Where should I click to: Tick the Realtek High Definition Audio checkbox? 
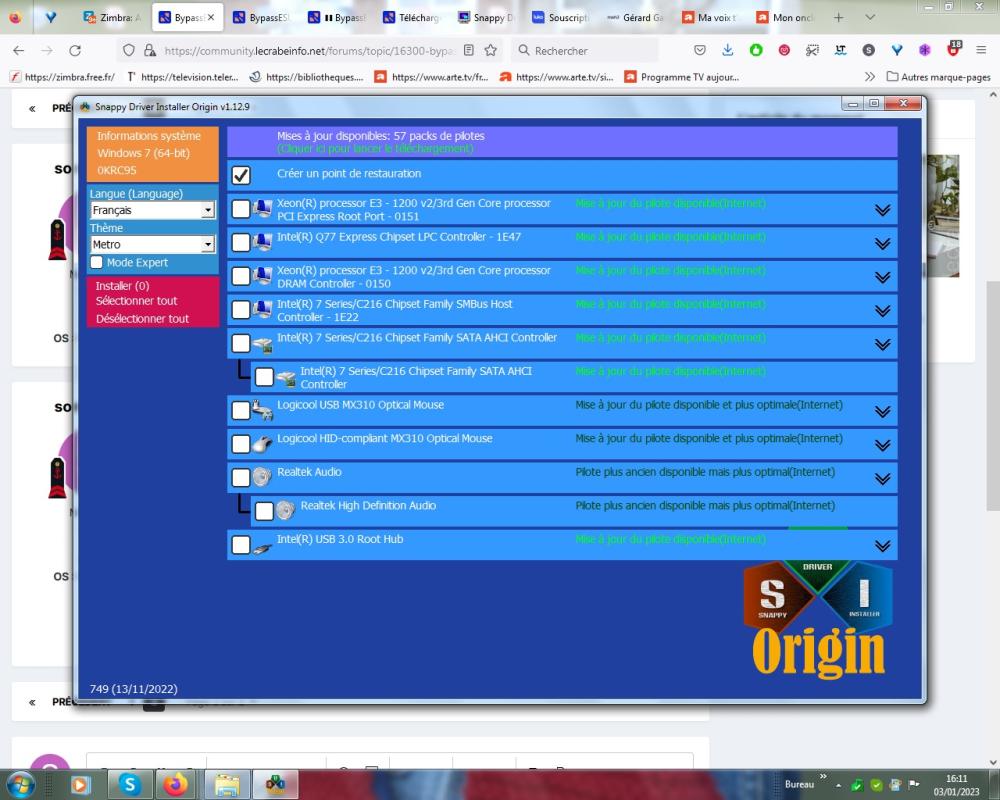point(264,511)
